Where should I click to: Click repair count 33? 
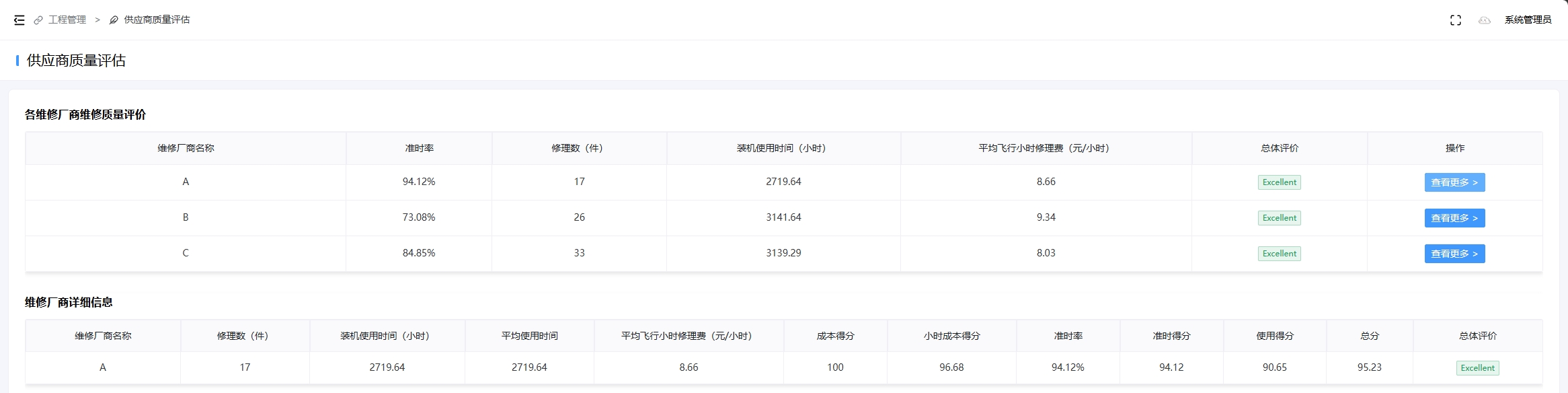tap(580, 253)
